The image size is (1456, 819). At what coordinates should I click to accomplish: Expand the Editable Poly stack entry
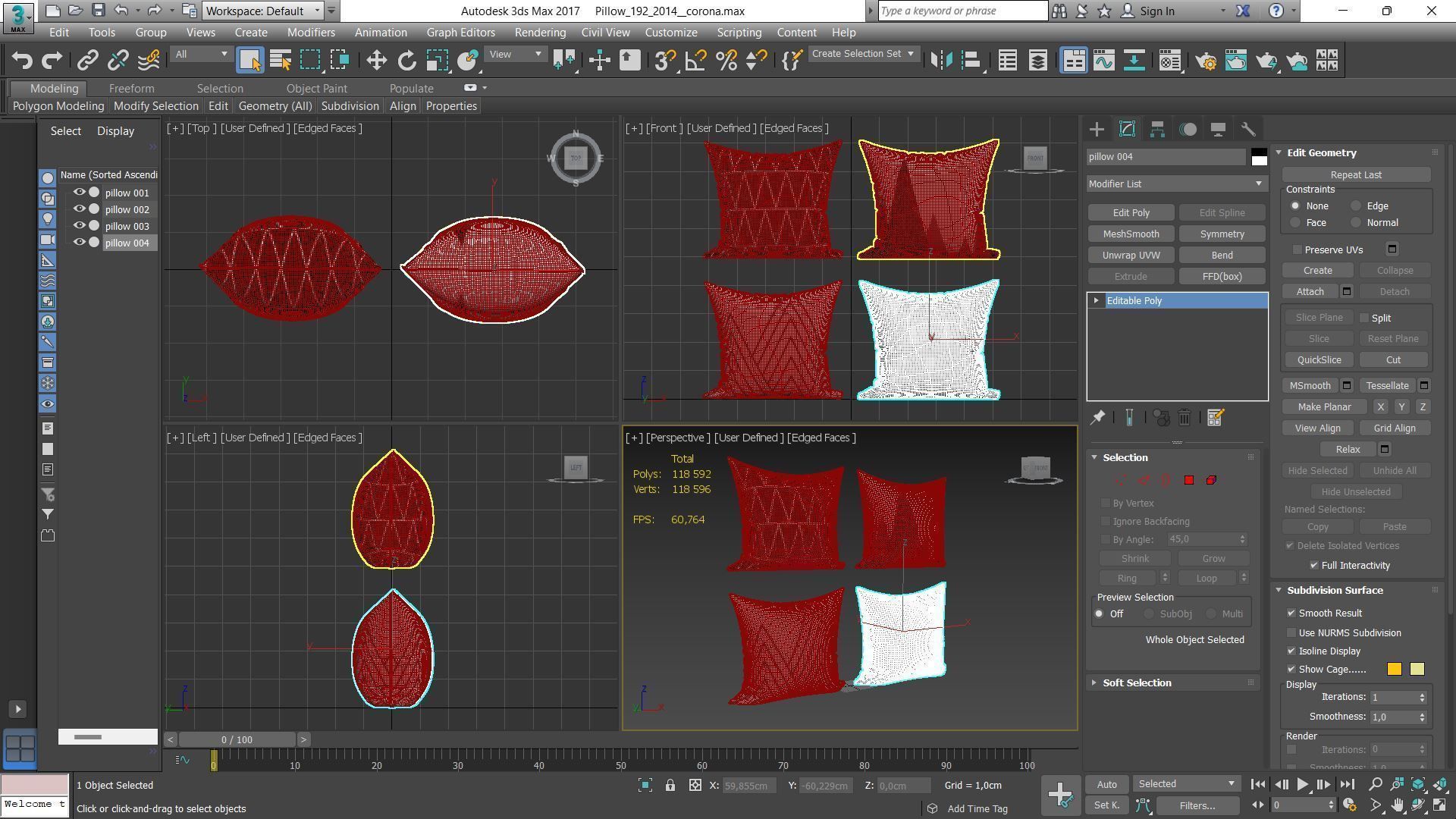coord(1096,301)
